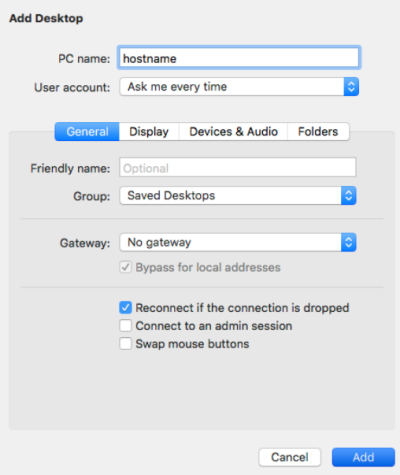Enable Swap mouse buttons checkbox
The height and width of the screenshot is (475, 400).
point(126,344)
